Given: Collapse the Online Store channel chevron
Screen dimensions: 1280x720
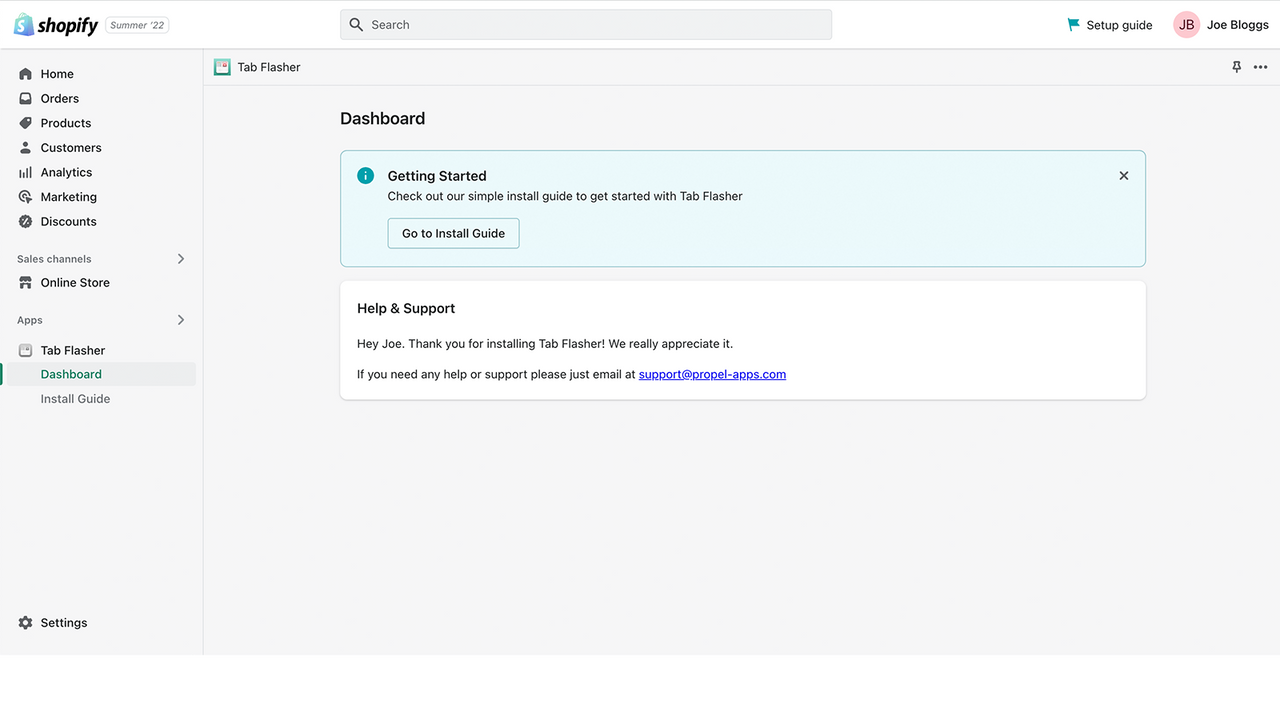Looking at the screenshot, I should (x=181, y=282).
